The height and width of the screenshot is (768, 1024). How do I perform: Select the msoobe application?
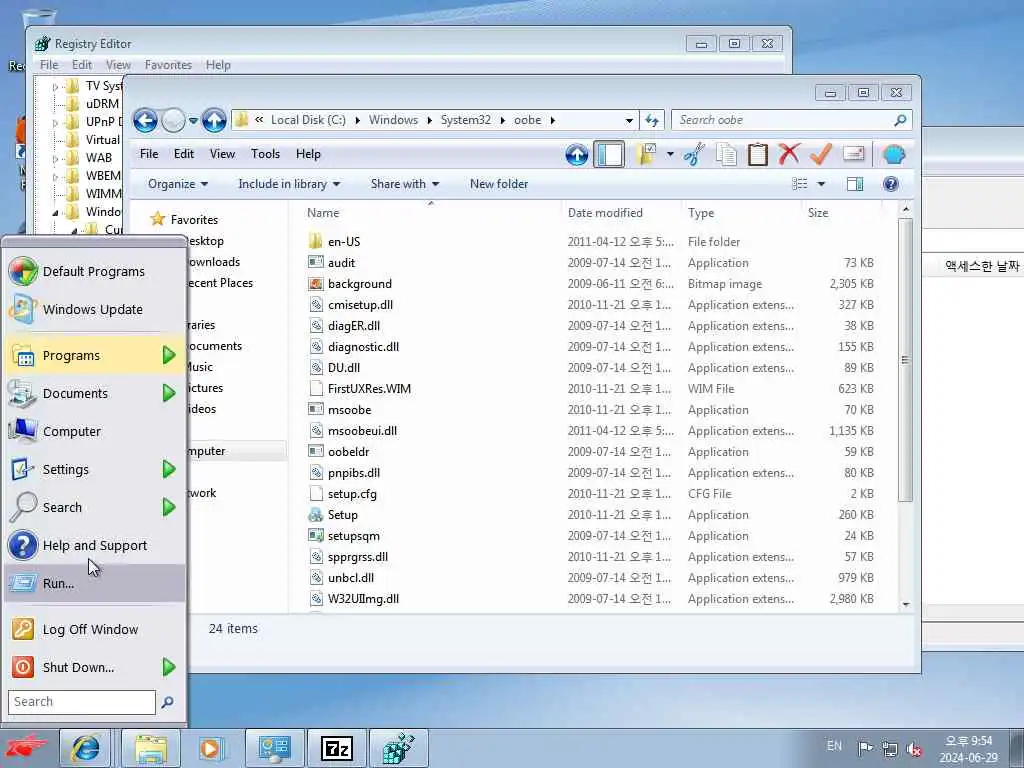pos(349,410)
